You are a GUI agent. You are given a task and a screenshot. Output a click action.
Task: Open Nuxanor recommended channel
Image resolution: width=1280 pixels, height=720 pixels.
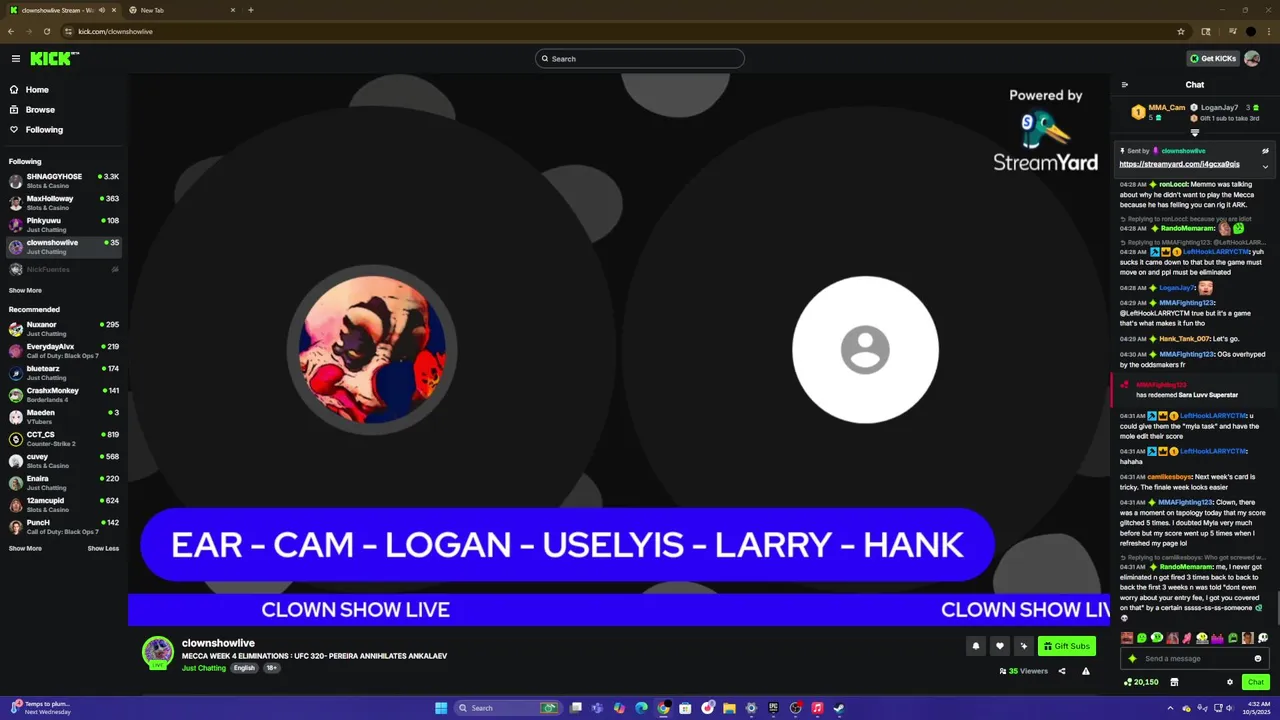[x=64, y=328]
